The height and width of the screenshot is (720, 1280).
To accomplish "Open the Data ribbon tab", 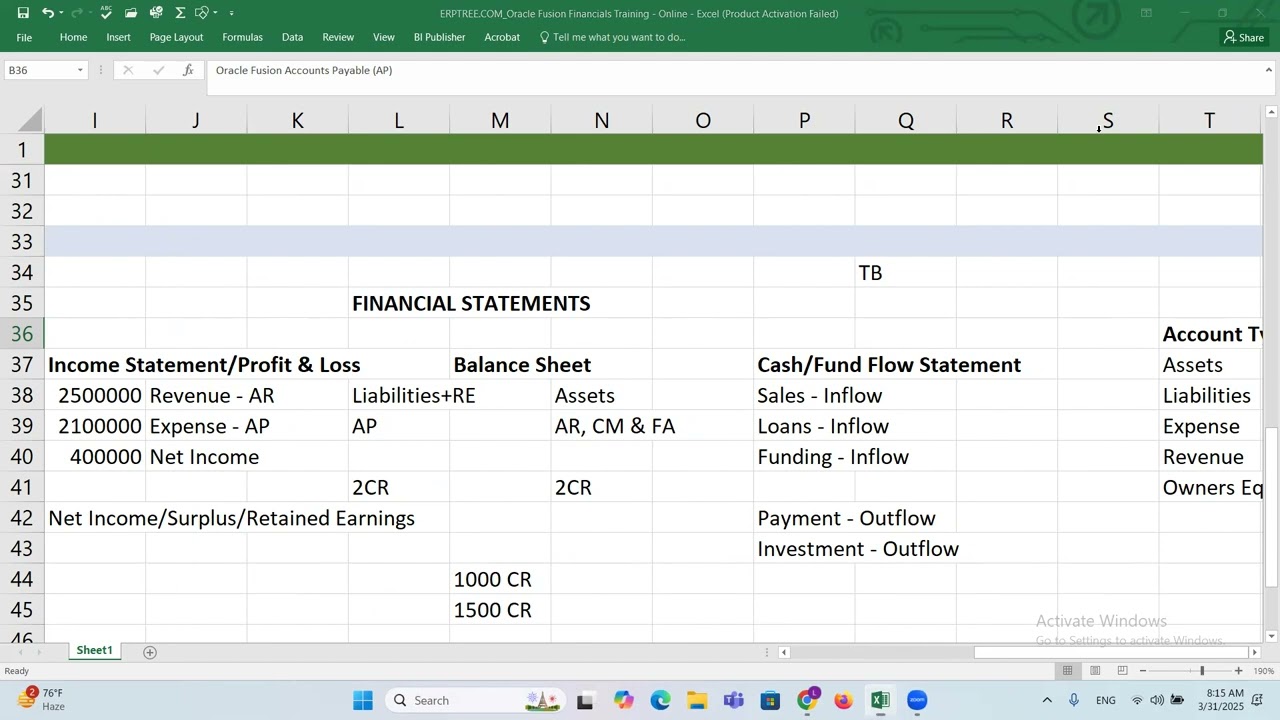I will [x=292, y=37].
